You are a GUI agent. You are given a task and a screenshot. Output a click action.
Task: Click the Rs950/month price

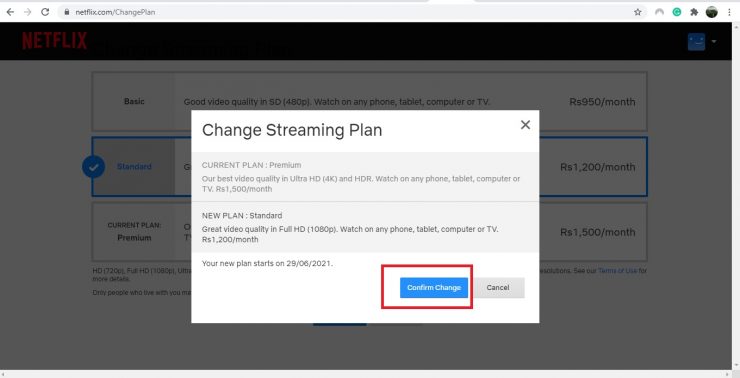tap(602, 102)
